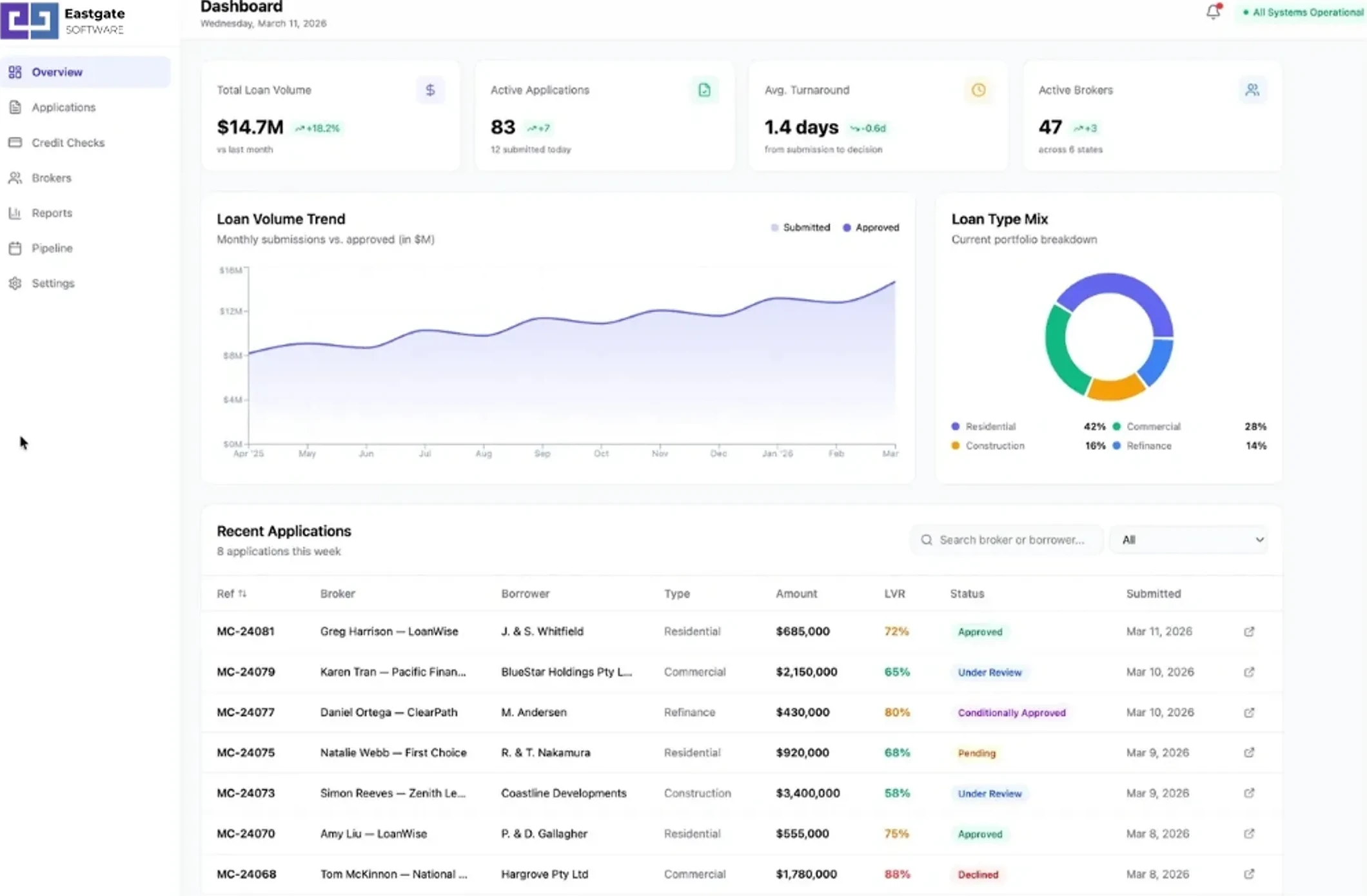The image size is (1367, 896).
Task: Open Reports in the sidebar
Action: [85, 213]
